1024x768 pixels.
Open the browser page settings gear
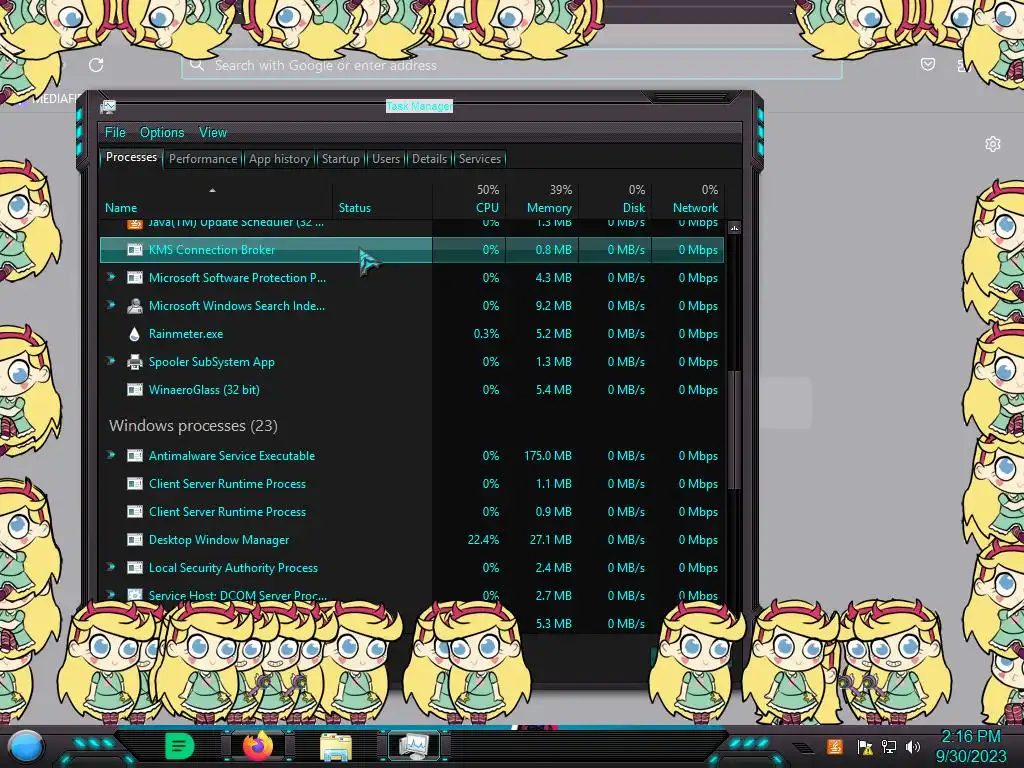point(993,144)
